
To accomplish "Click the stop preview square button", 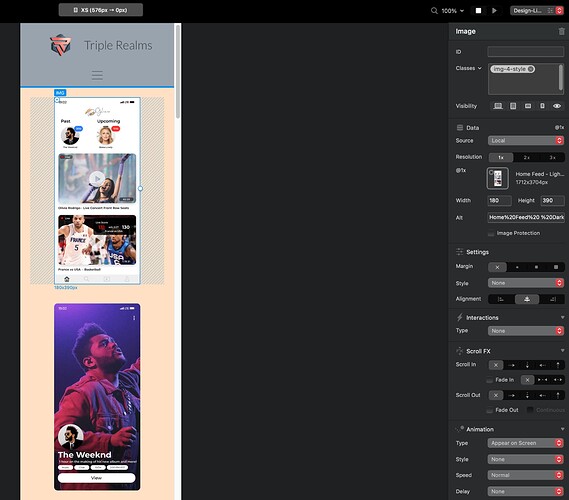I will click(x=478, y=11).
